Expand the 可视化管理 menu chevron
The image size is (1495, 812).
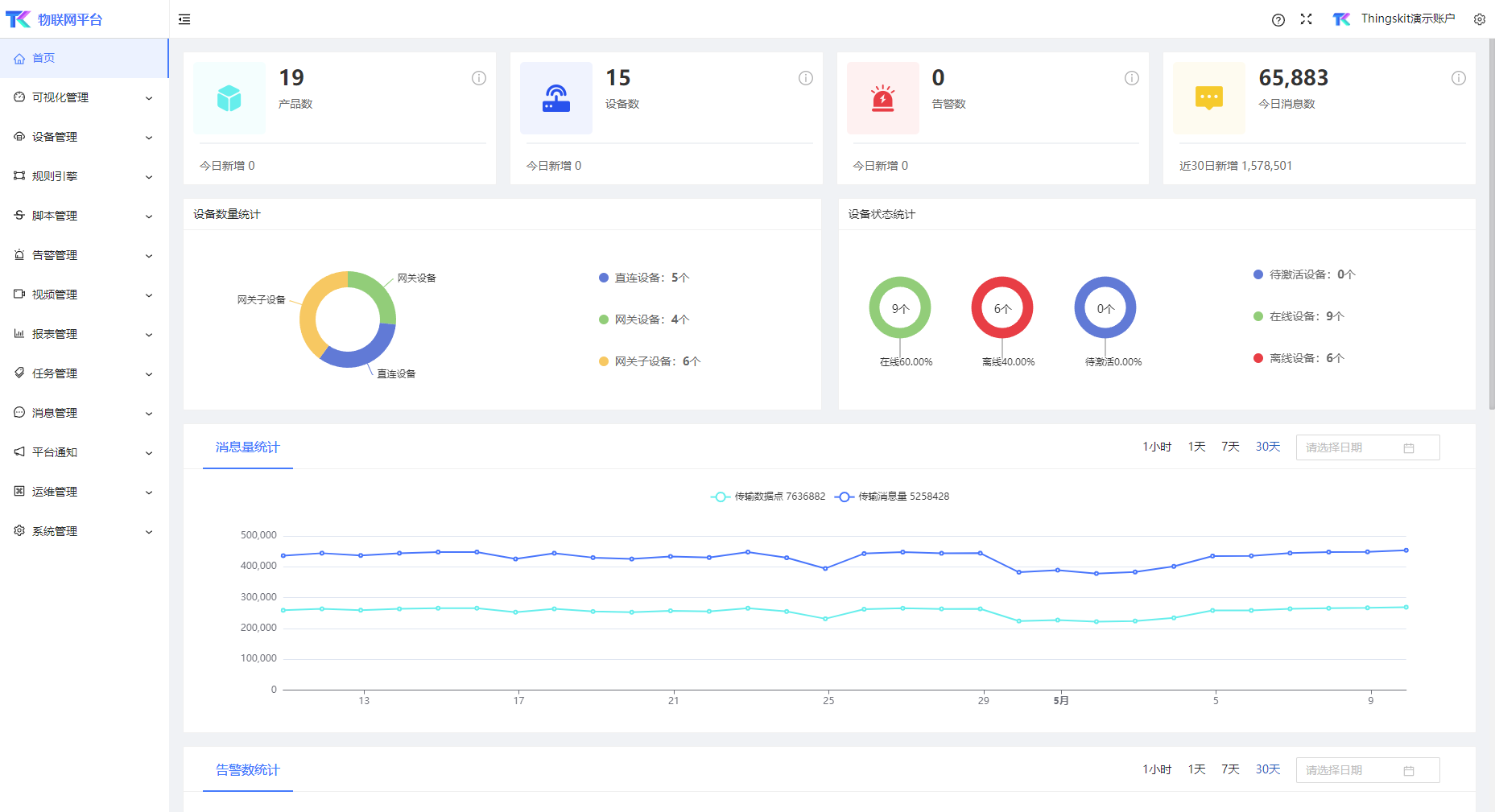pyautogui.click(x=149, y=98)
